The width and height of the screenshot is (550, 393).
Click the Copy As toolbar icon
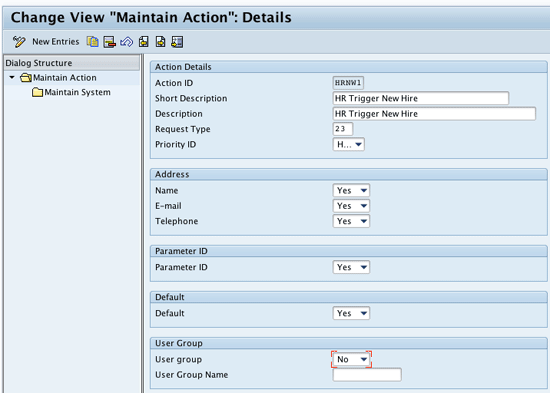[93, 42]
